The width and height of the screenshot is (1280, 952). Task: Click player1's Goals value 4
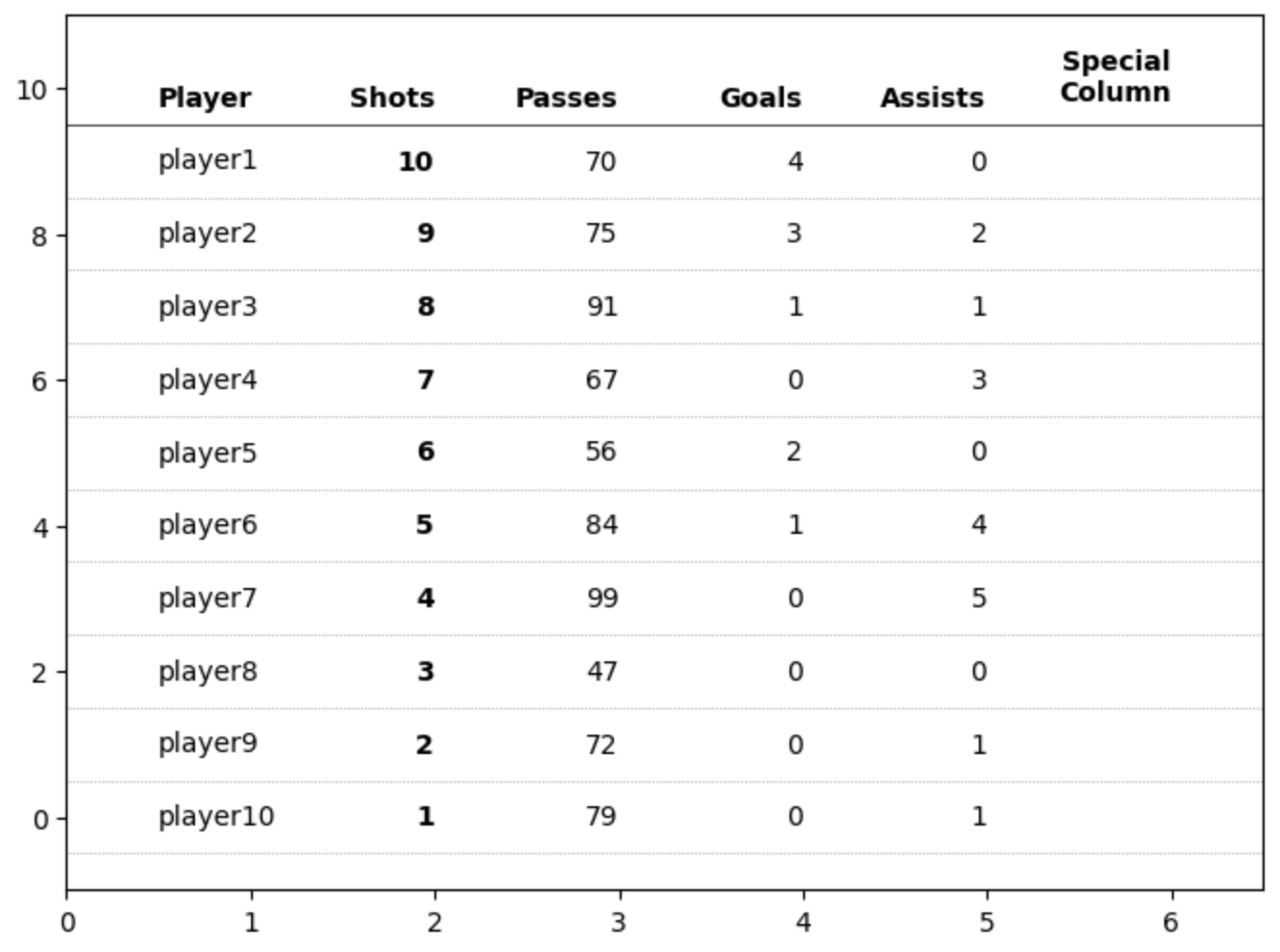(794, 161)
